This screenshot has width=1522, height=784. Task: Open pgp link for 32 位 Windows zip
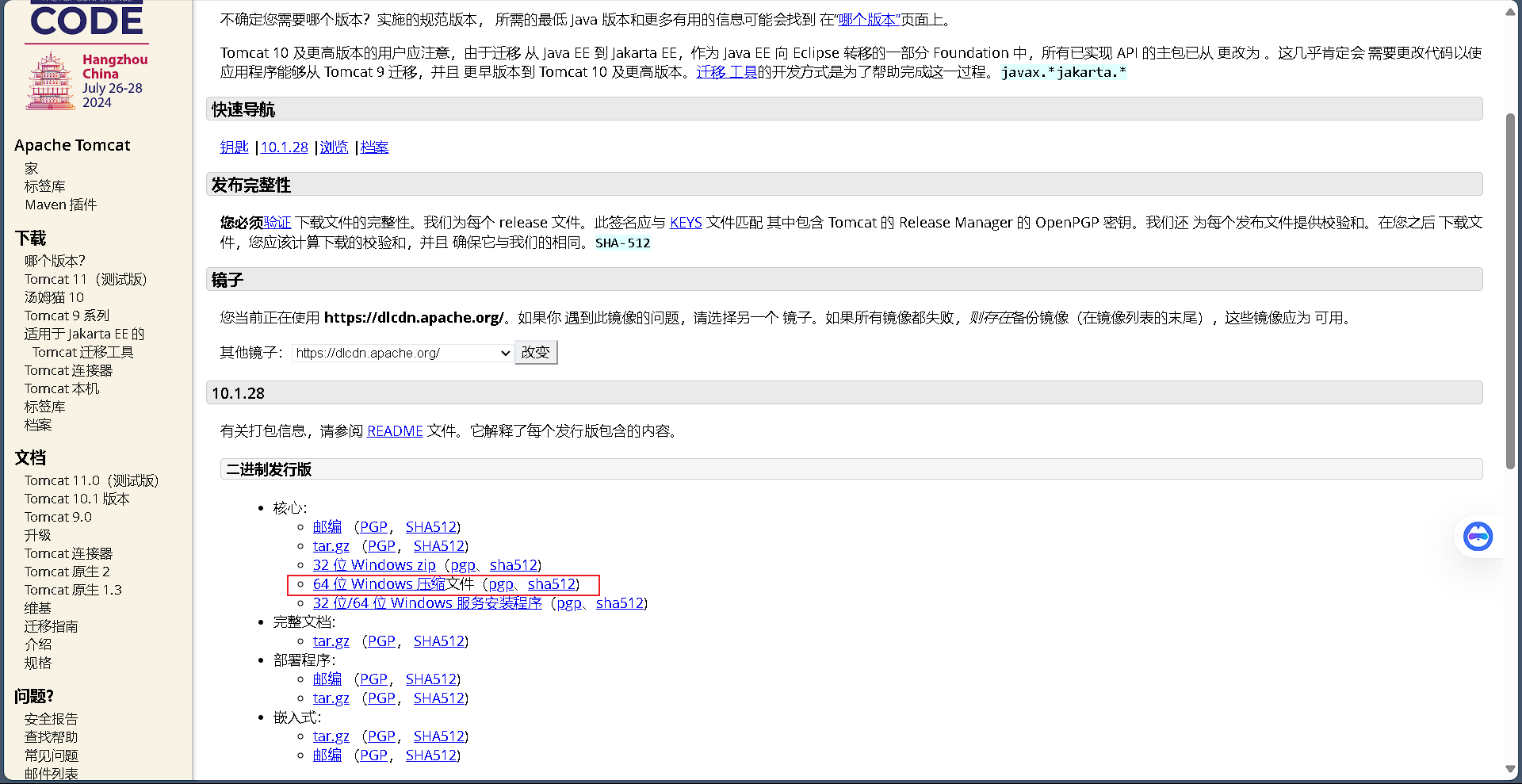coord(463,565)
